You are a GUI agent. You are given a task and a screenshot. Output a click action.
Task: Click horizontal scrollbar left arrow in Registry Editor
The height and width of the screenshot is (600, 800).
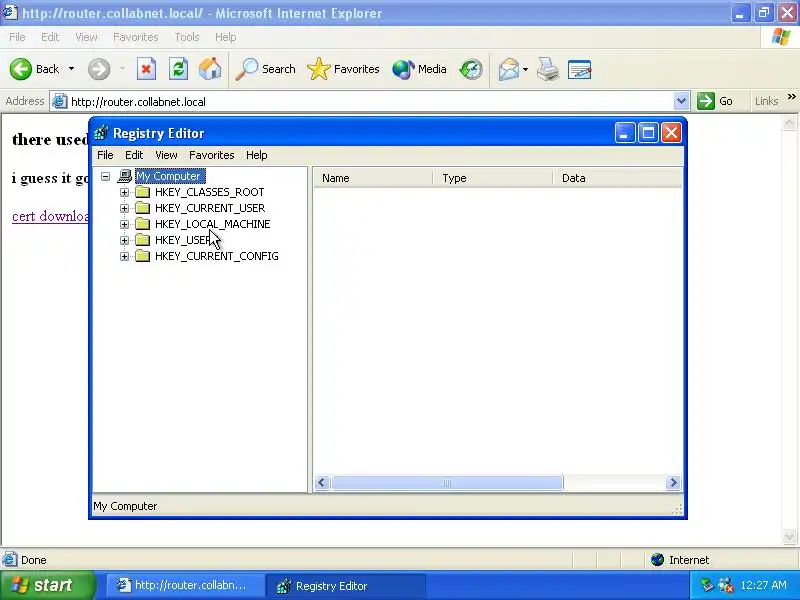(x=322, y=483)
